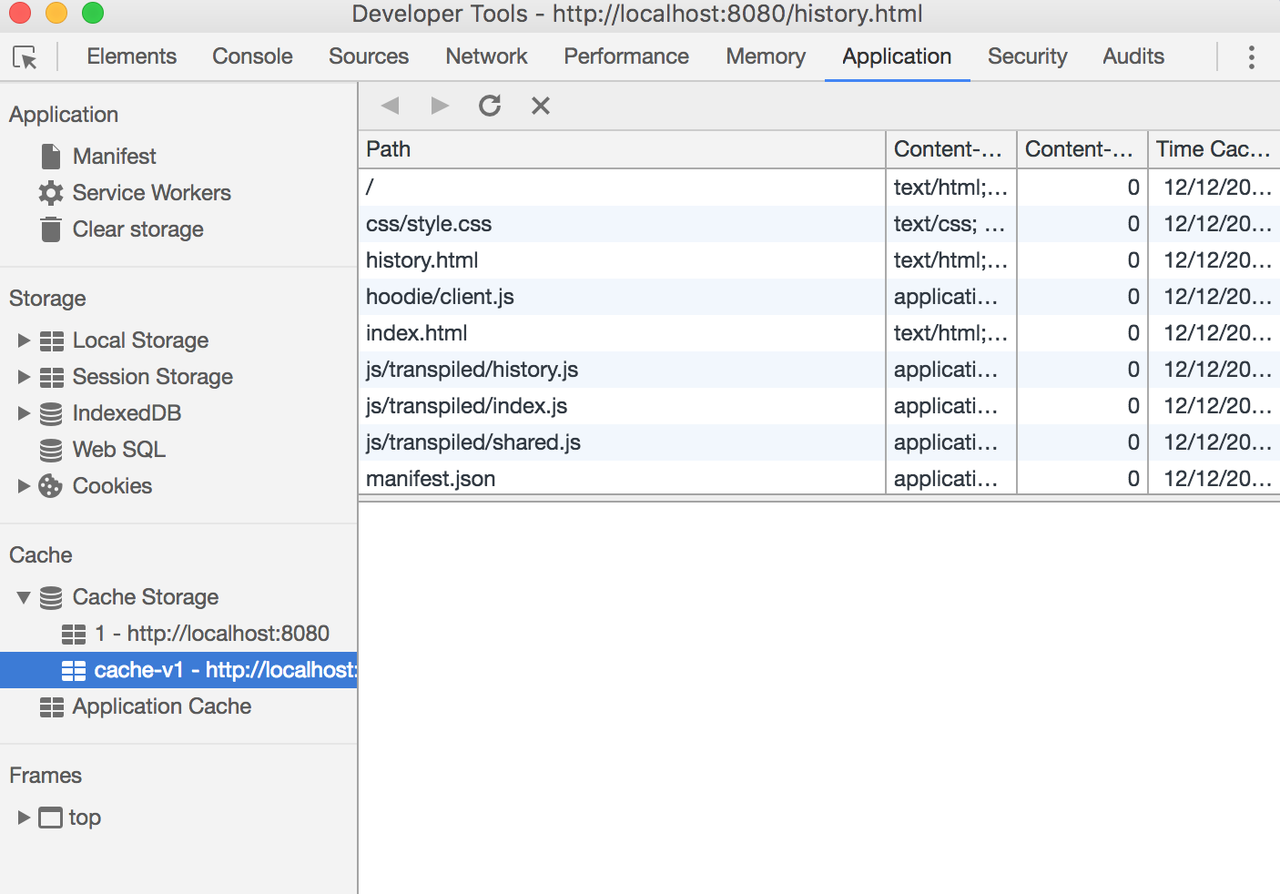The image size is (1280, 894).
Task: Click grid icon of cache-v1 entry
Action: click(74, 670)
